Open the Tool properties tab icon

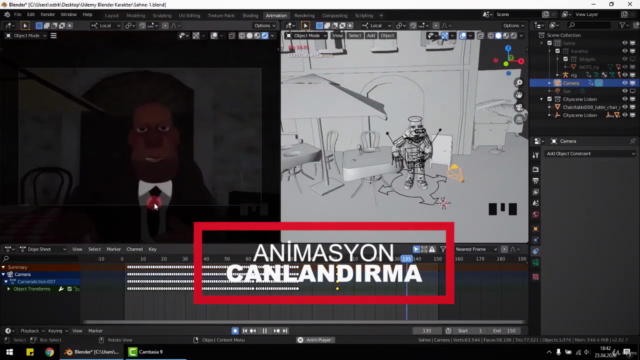[536, 156]
